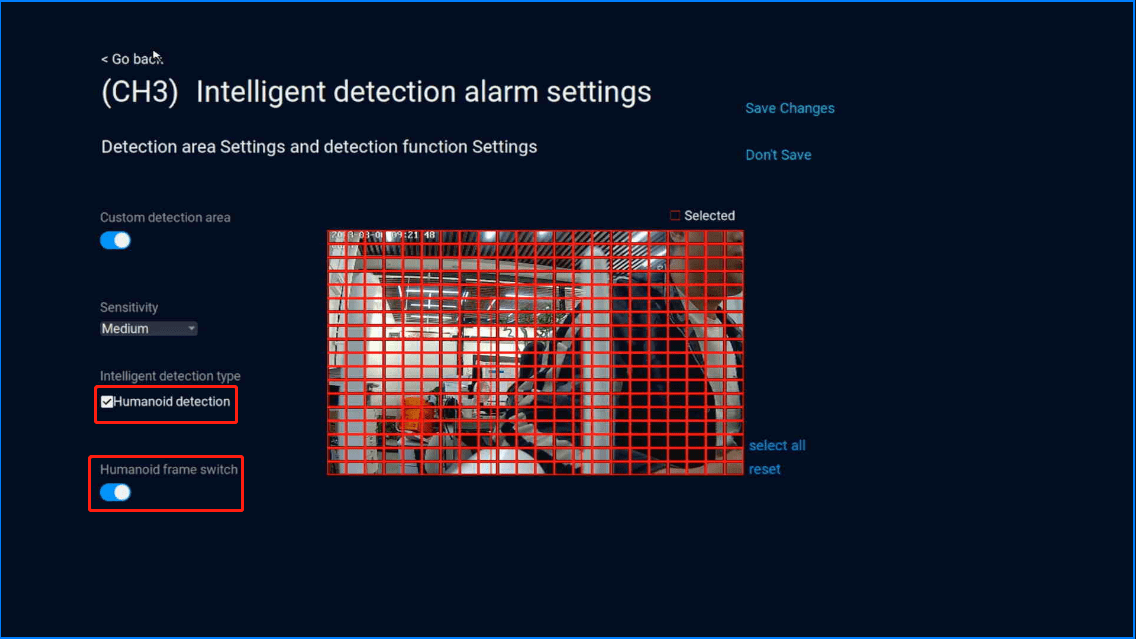
Task: Click select all beside the detection grid
Action: pos(777,446)
